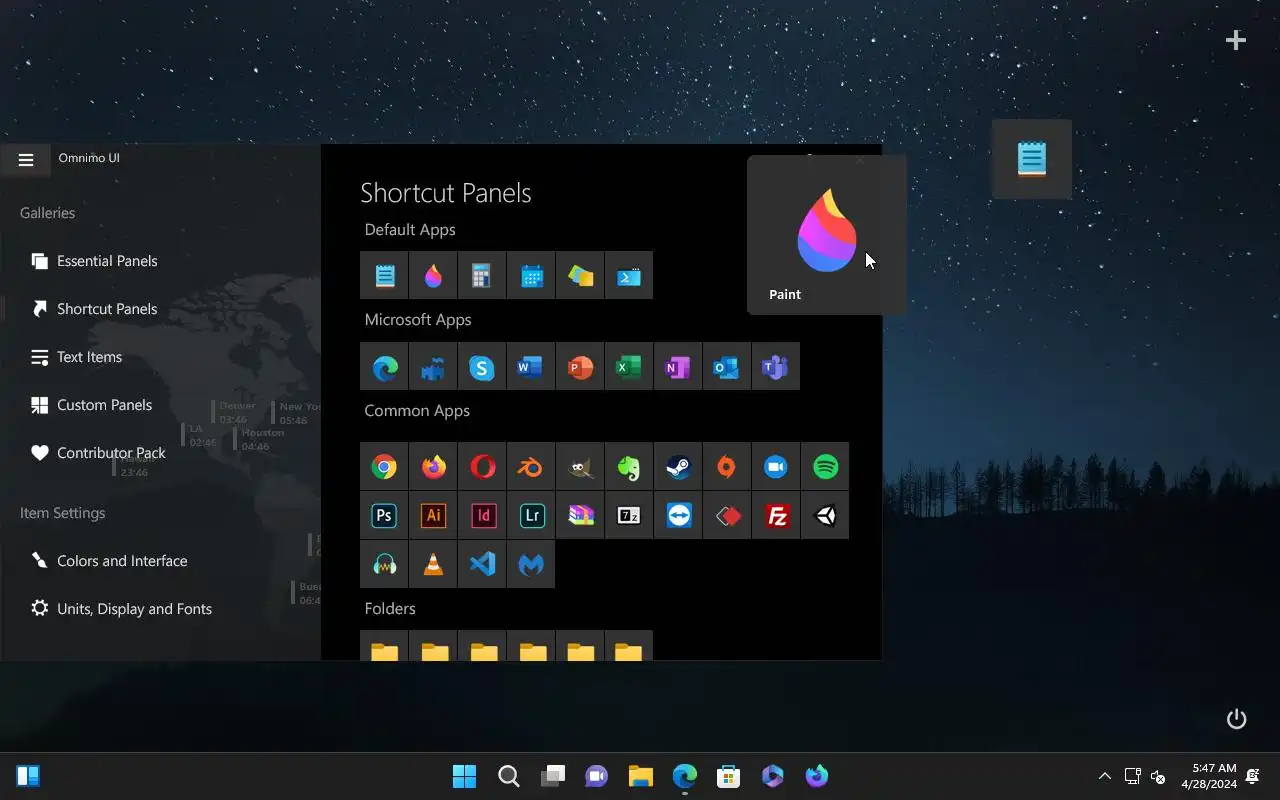Click the blue factory-shaped icon beside Edge
Screen dimensions: 1280x800
click(433, 366)
